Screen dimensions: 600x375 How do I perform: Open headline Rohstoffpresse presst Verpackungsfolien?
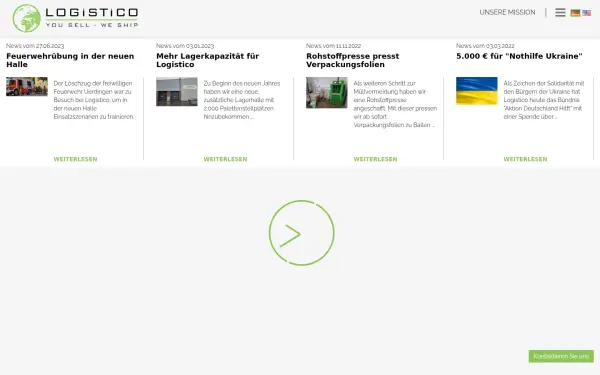tap(352, 60)
